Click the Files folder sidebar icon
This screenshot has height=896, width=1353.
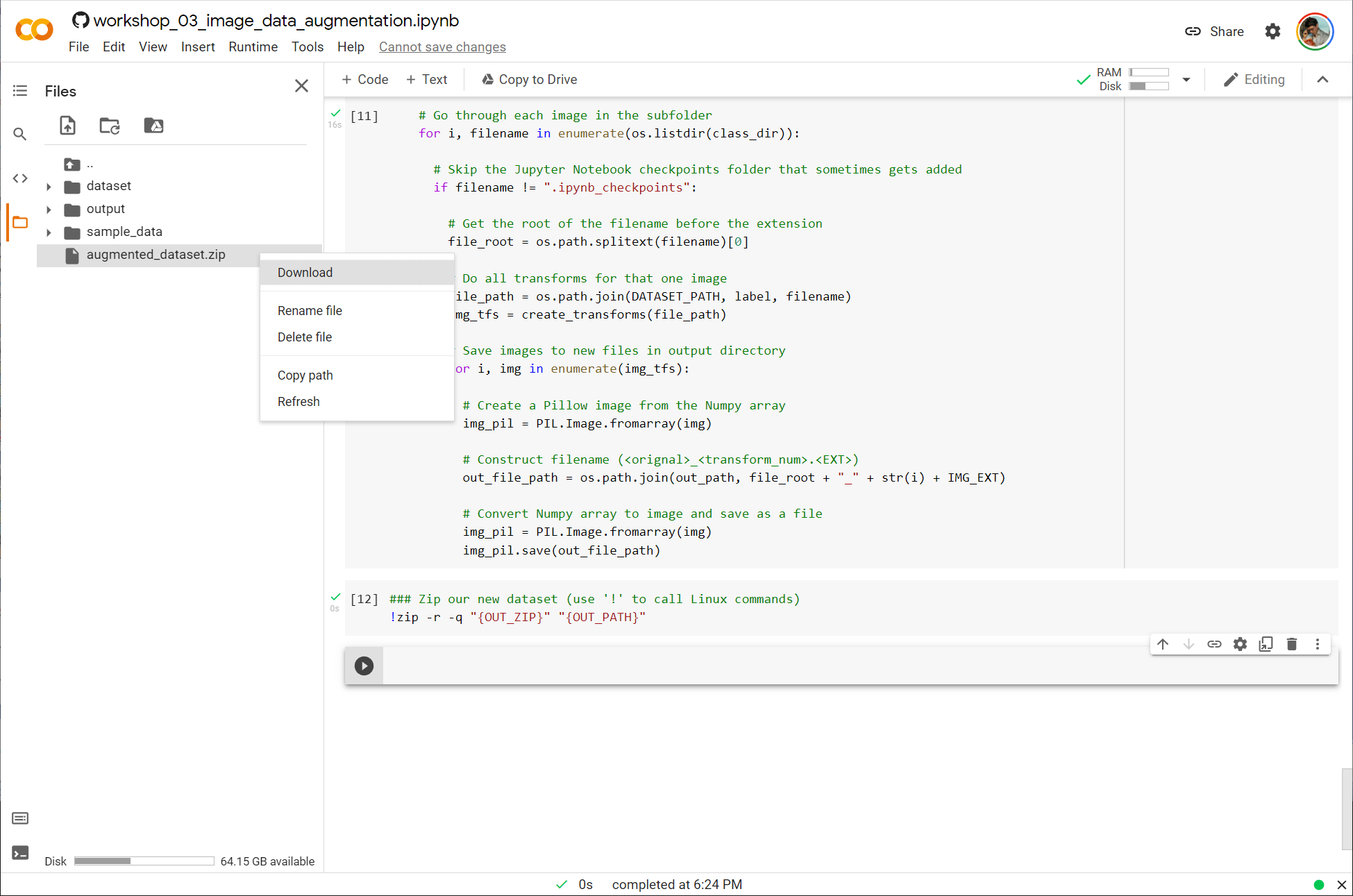pyautogui.click(x=20, y=222)
